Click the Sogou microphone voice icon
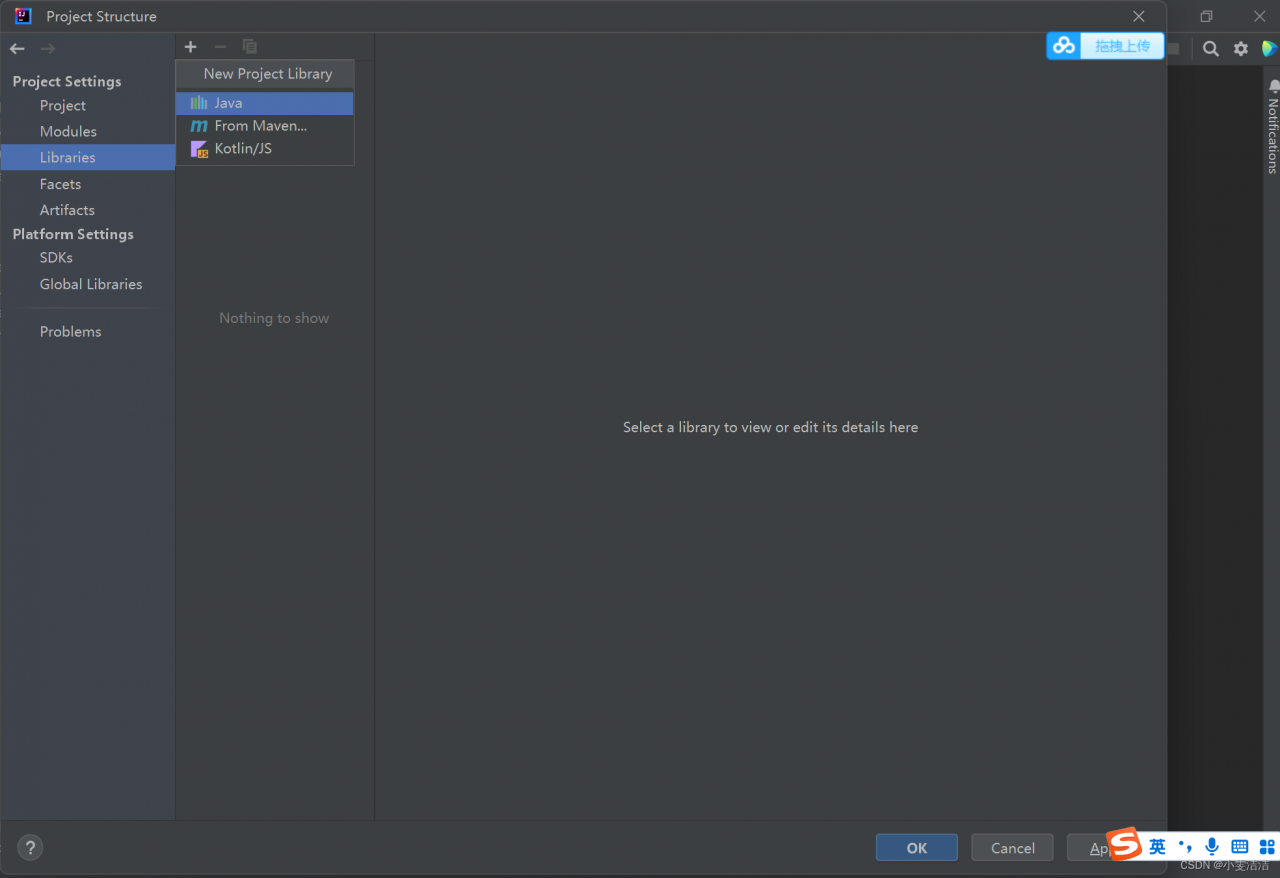 [x=1212, y=847]
